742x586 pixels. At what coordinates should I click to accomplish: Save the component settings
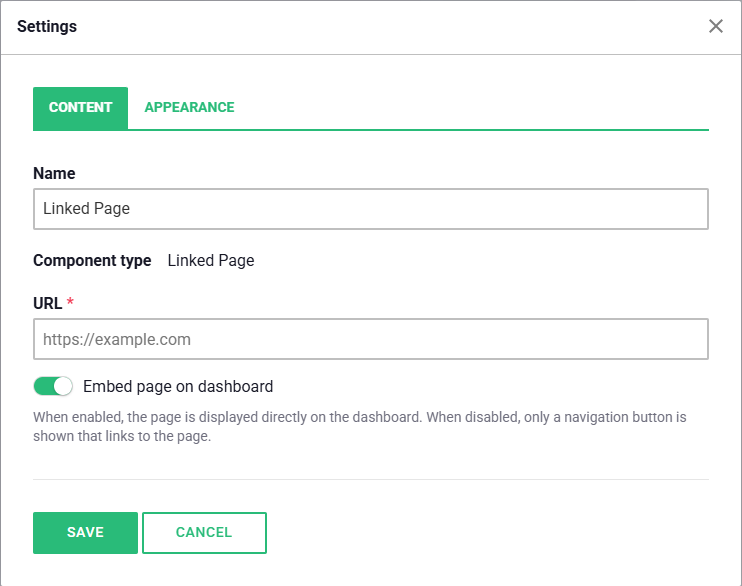85,533
